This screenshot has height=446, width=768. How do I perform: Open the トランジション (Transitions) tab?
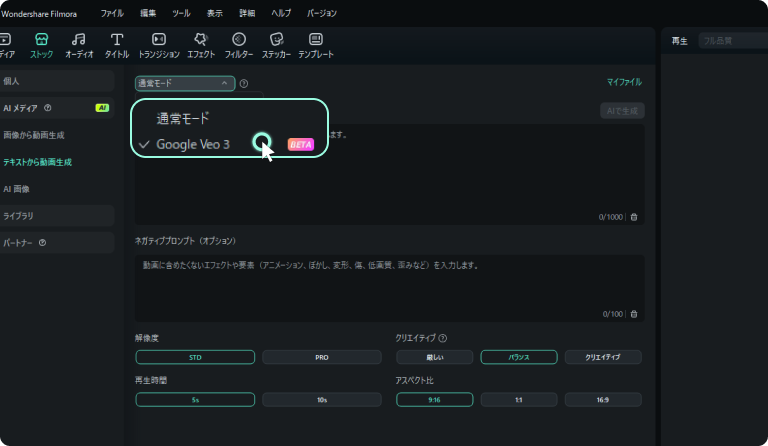tap(159, 46)
